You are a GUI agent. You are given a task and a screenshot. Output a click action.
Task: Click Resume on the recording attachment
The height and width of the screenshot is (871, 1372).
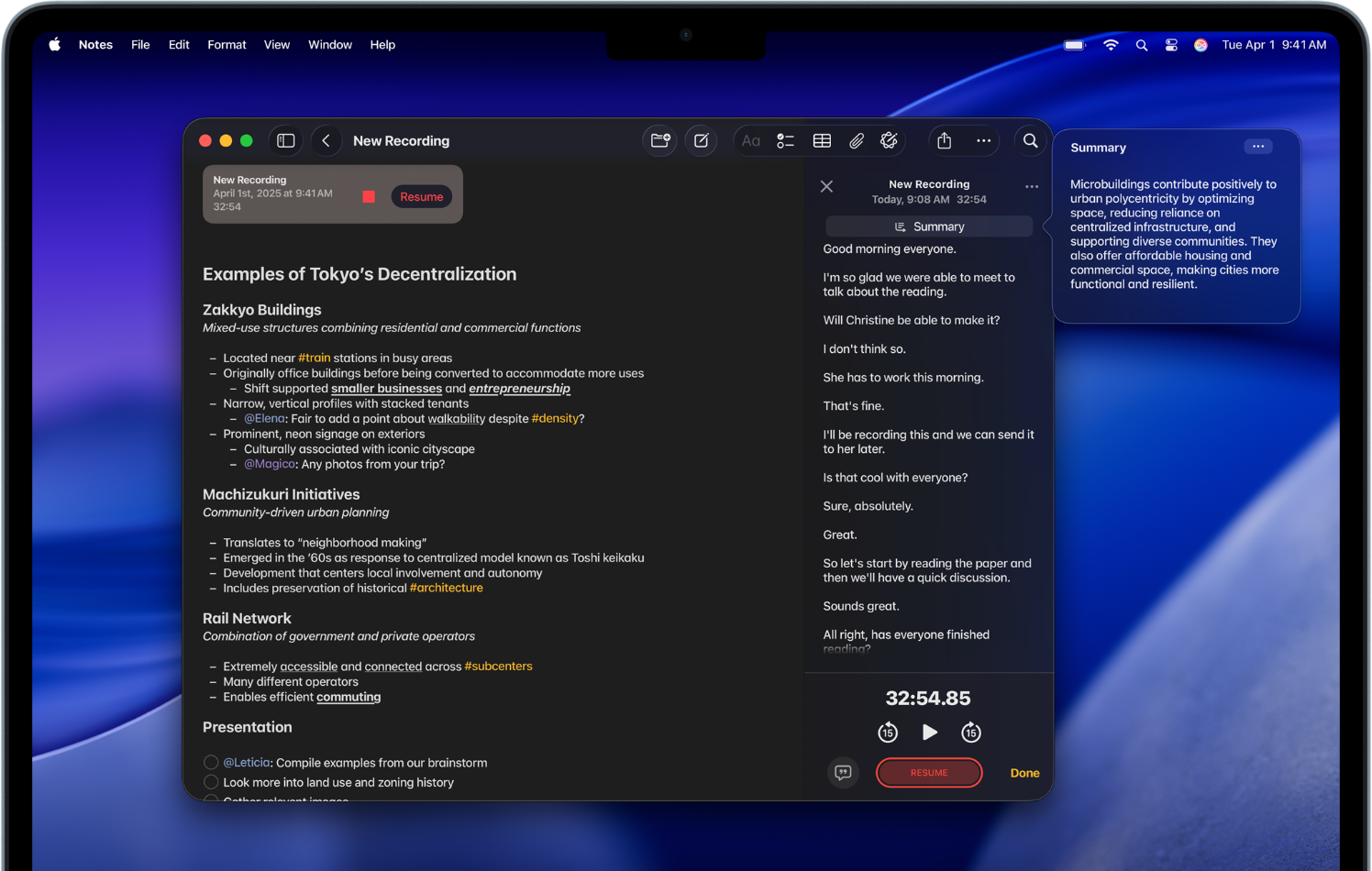422,196
